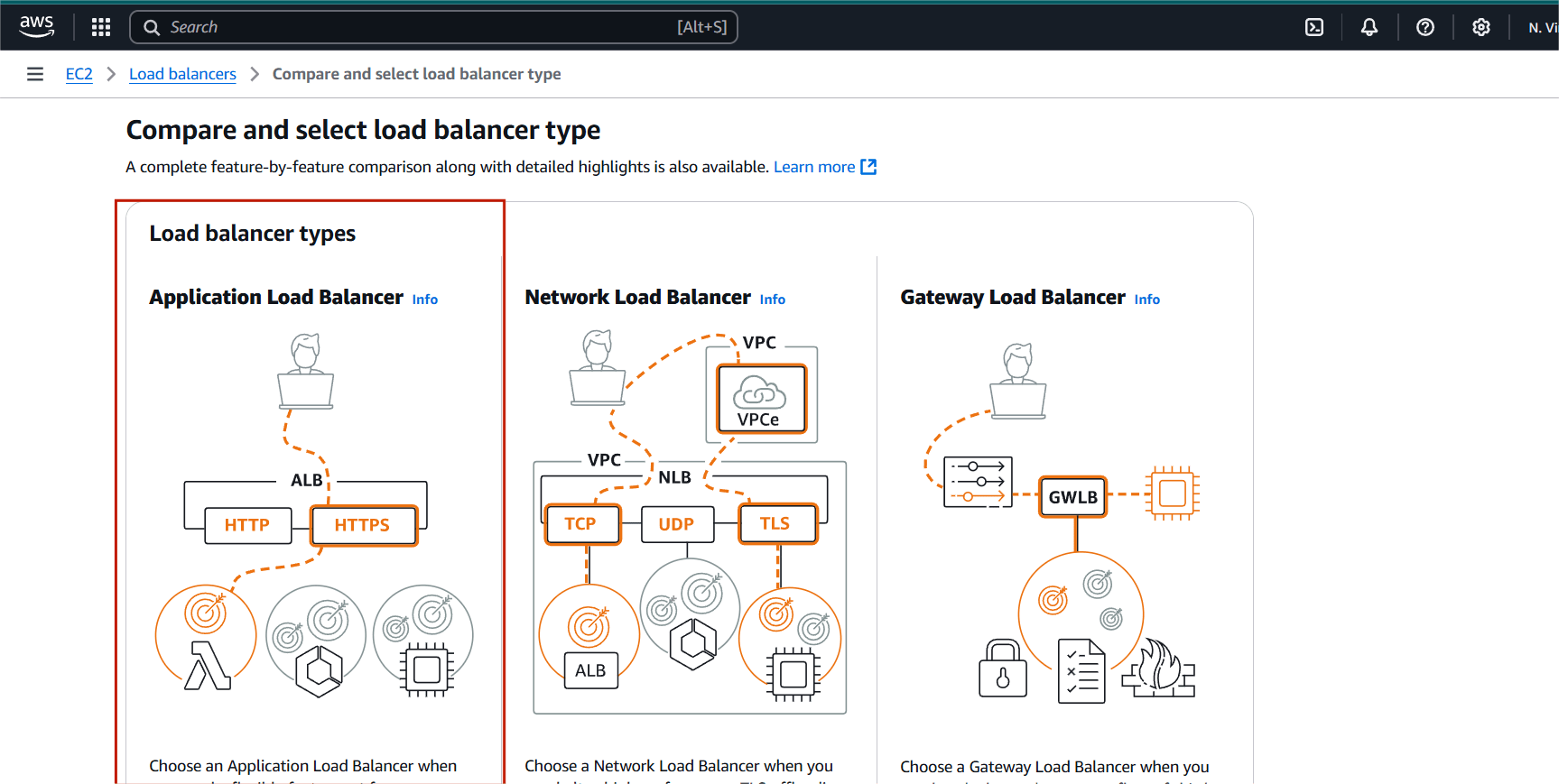1559x784 pixels.
Task: Click the TLS box in NLB diagram
Action: coord(777,524)
